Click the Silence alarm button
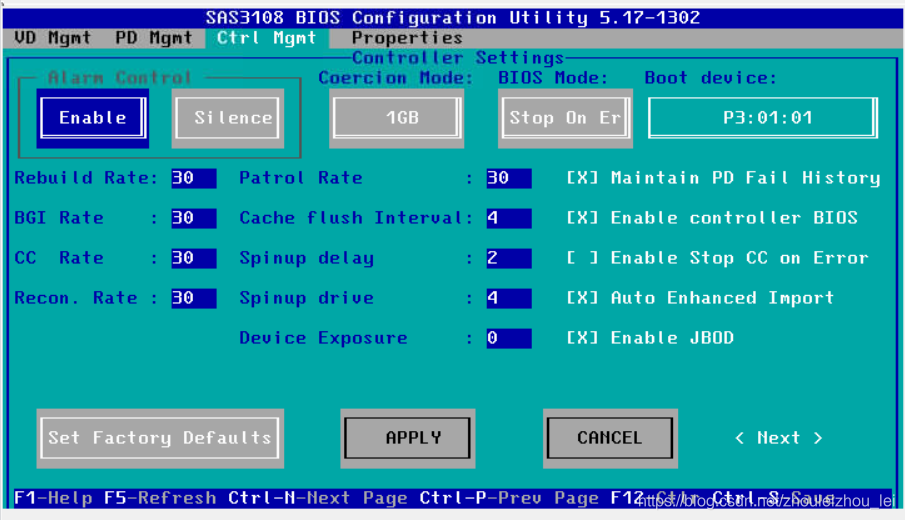 tap(228, 118)
